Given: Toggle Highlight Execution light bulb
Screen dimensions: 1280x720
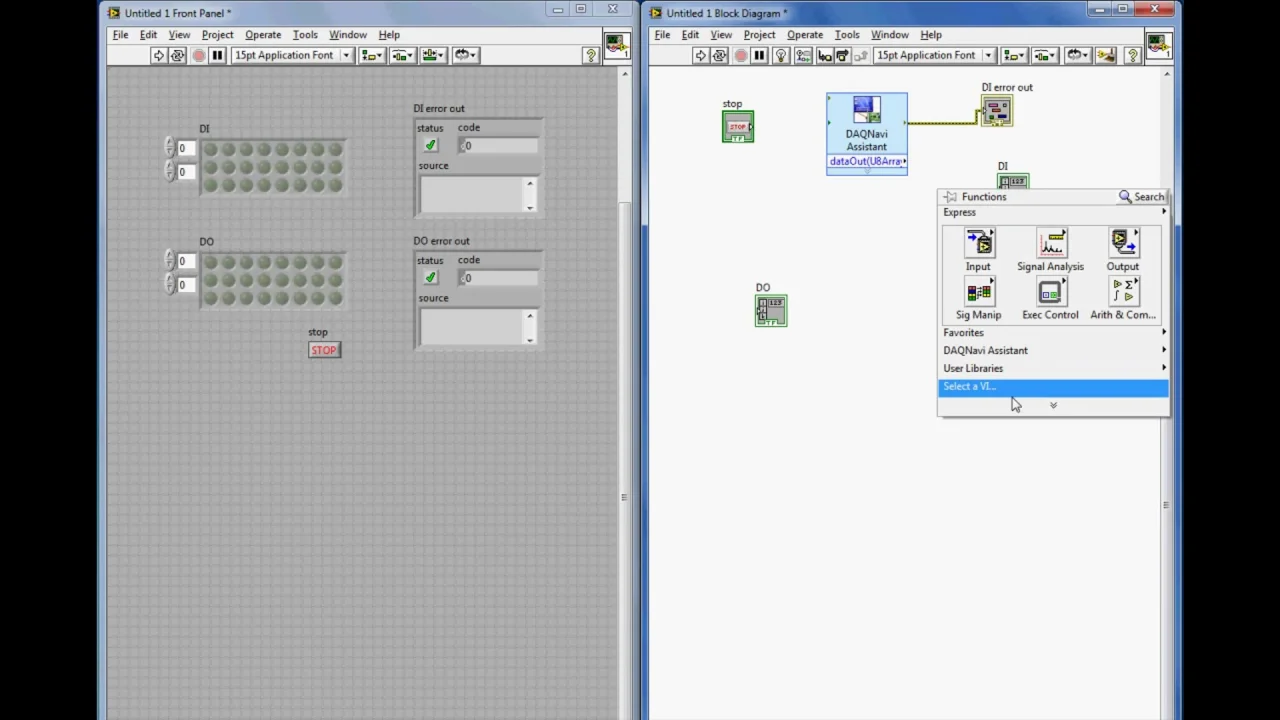Looking at the screenshot, I should 782,56.
